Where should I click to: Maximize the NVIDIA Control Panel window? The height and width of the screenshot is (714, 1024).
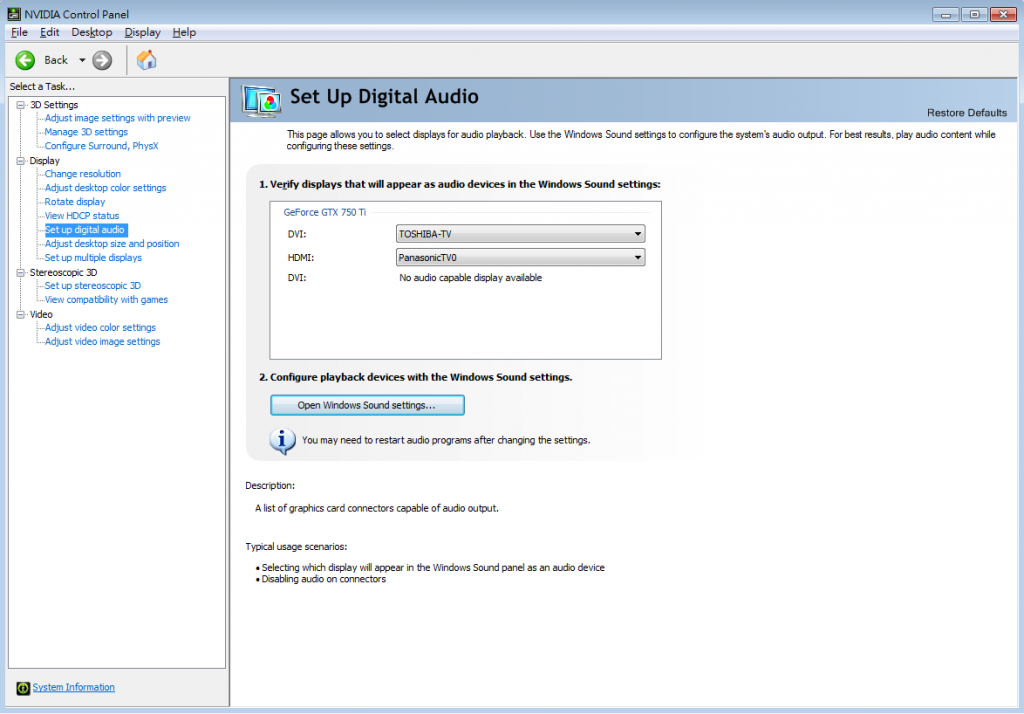pyautogui.click(x=974, y=14)
